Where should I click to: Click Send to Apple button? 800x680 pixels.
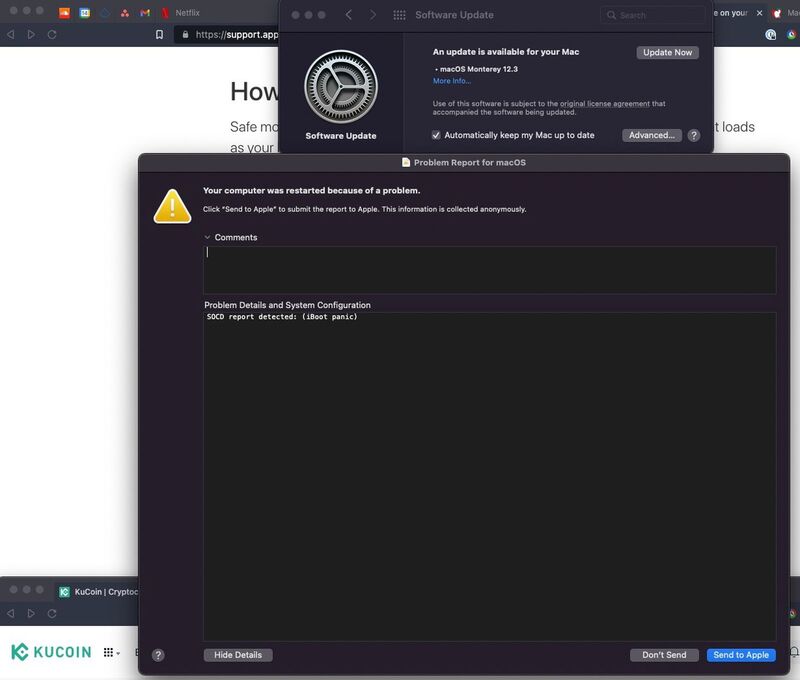pyautogui.click(x=741, y=655)
